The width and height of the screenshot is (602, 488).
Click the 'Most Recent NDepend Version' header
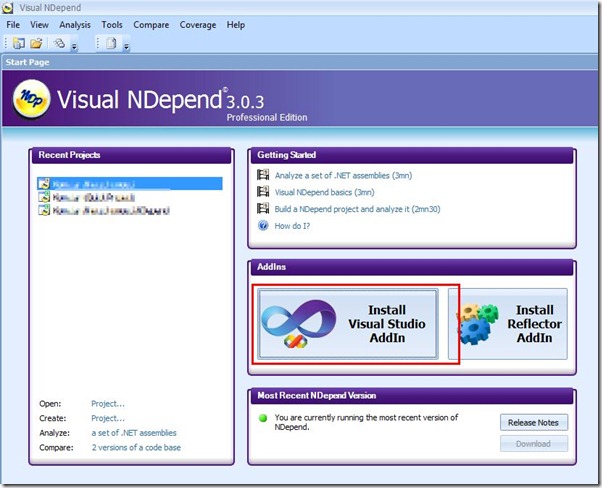click(412, 395)
